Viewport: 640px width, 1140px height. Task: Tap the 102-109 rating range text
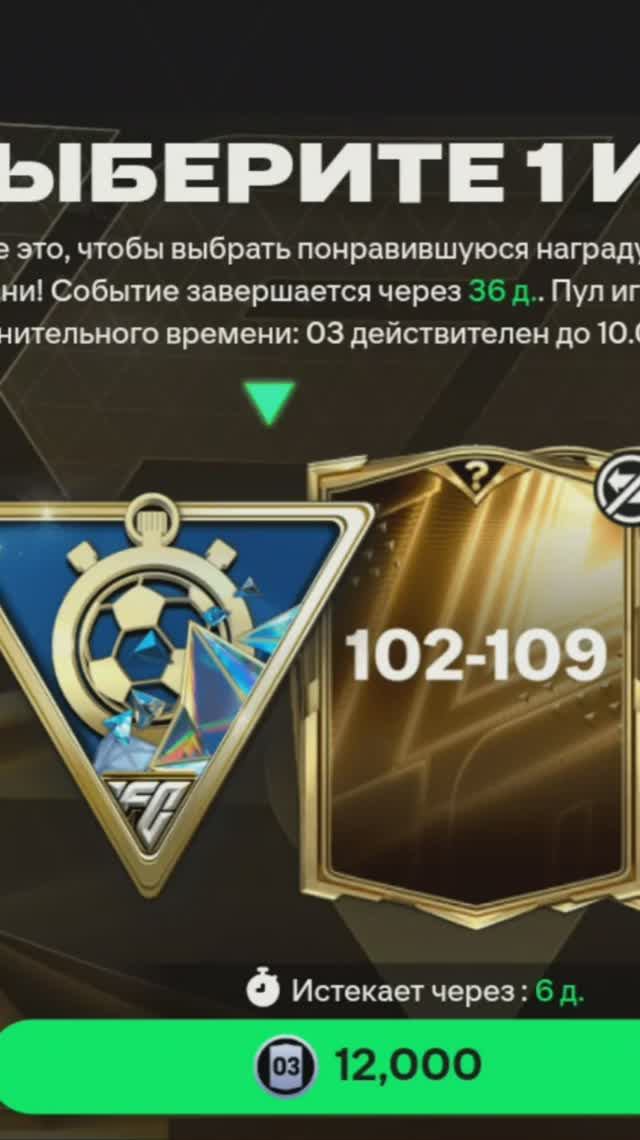click(x=476, y=654)
